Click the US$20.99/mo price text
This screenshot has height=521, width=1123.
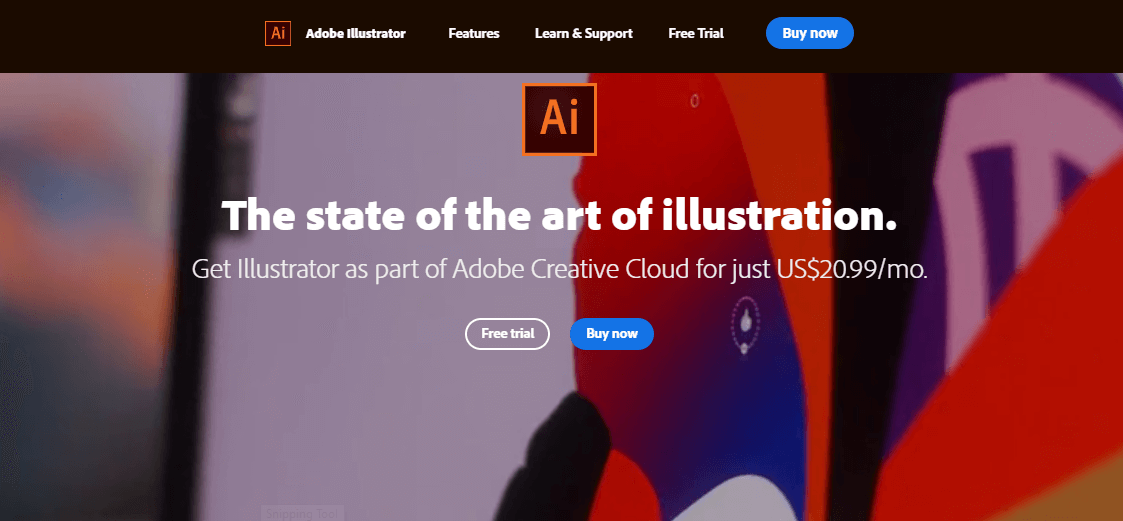(x=851, y=270)
